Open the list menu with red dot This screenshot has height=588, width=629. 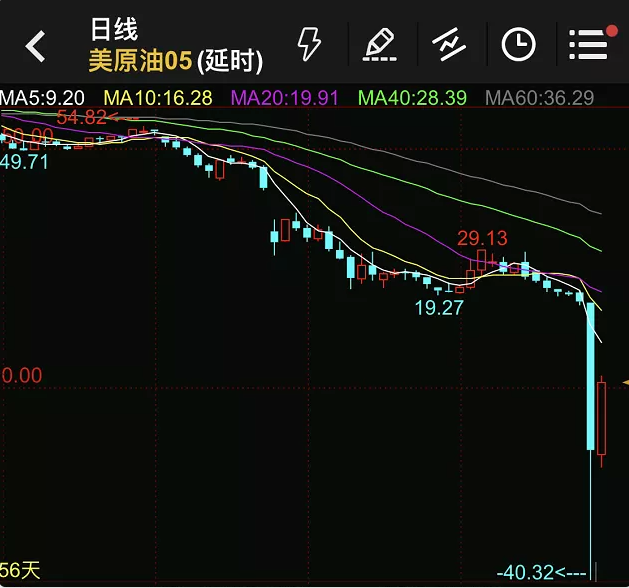coord(590,43)
